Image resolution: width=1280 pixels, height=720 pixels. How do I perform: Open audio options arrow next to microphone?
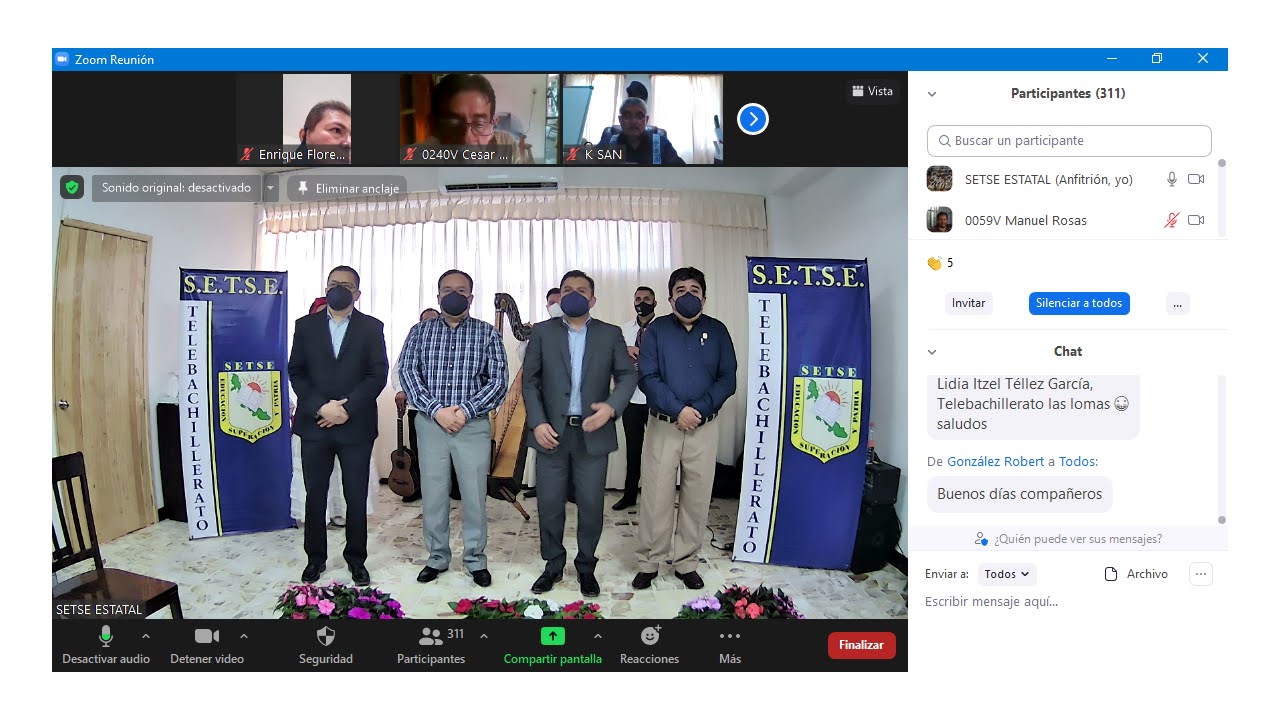coord(146,636)
